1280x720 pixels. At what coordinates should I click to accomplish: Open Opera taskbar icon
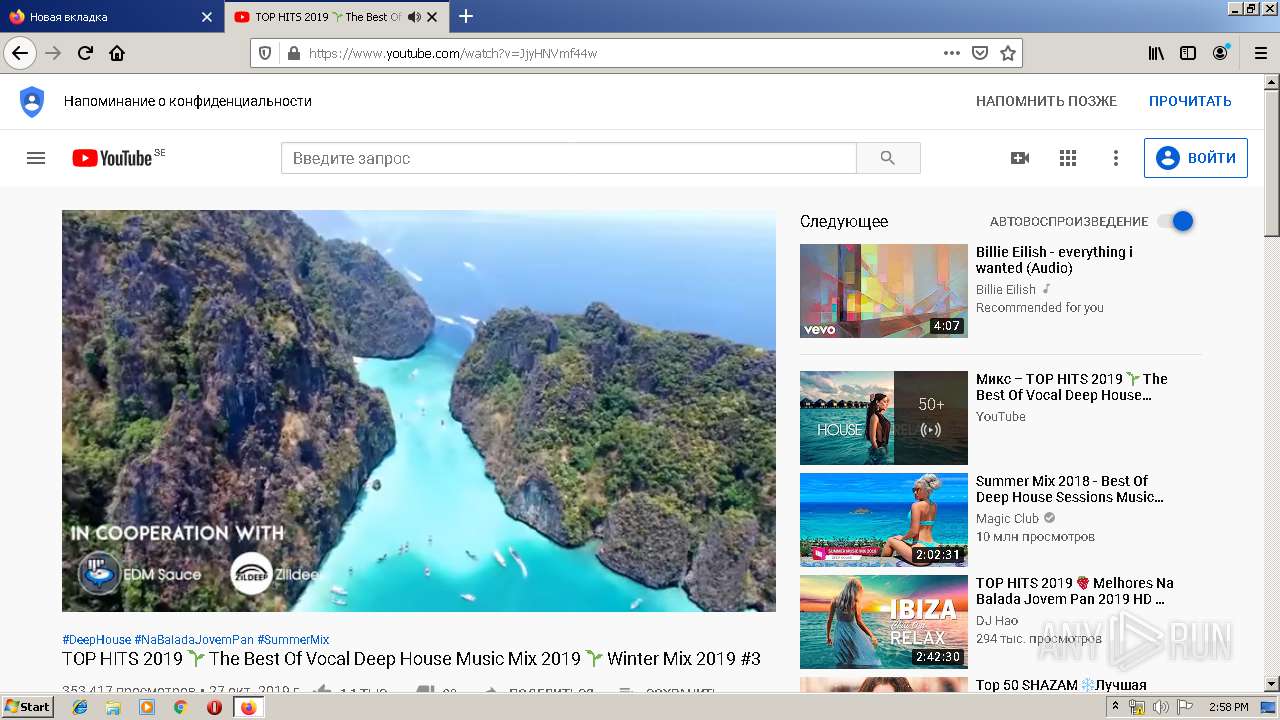point(214,707)
